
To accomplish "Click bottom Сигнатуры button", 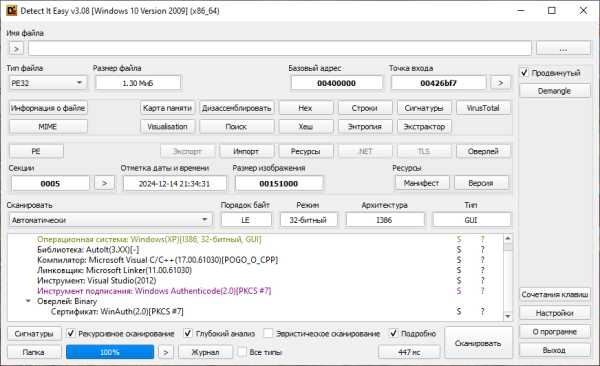I will coord(34,334).
